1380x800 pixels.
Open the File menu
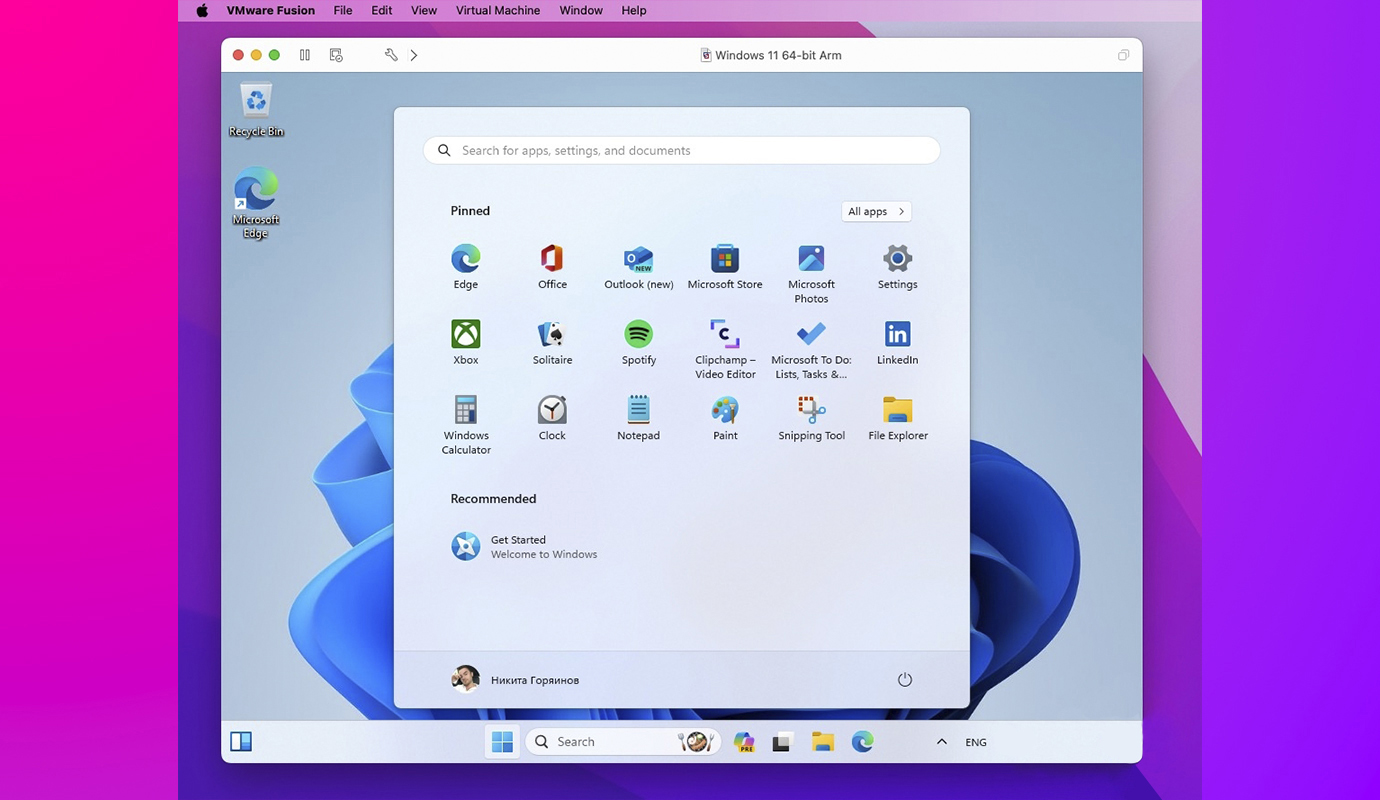click(343, 10)
